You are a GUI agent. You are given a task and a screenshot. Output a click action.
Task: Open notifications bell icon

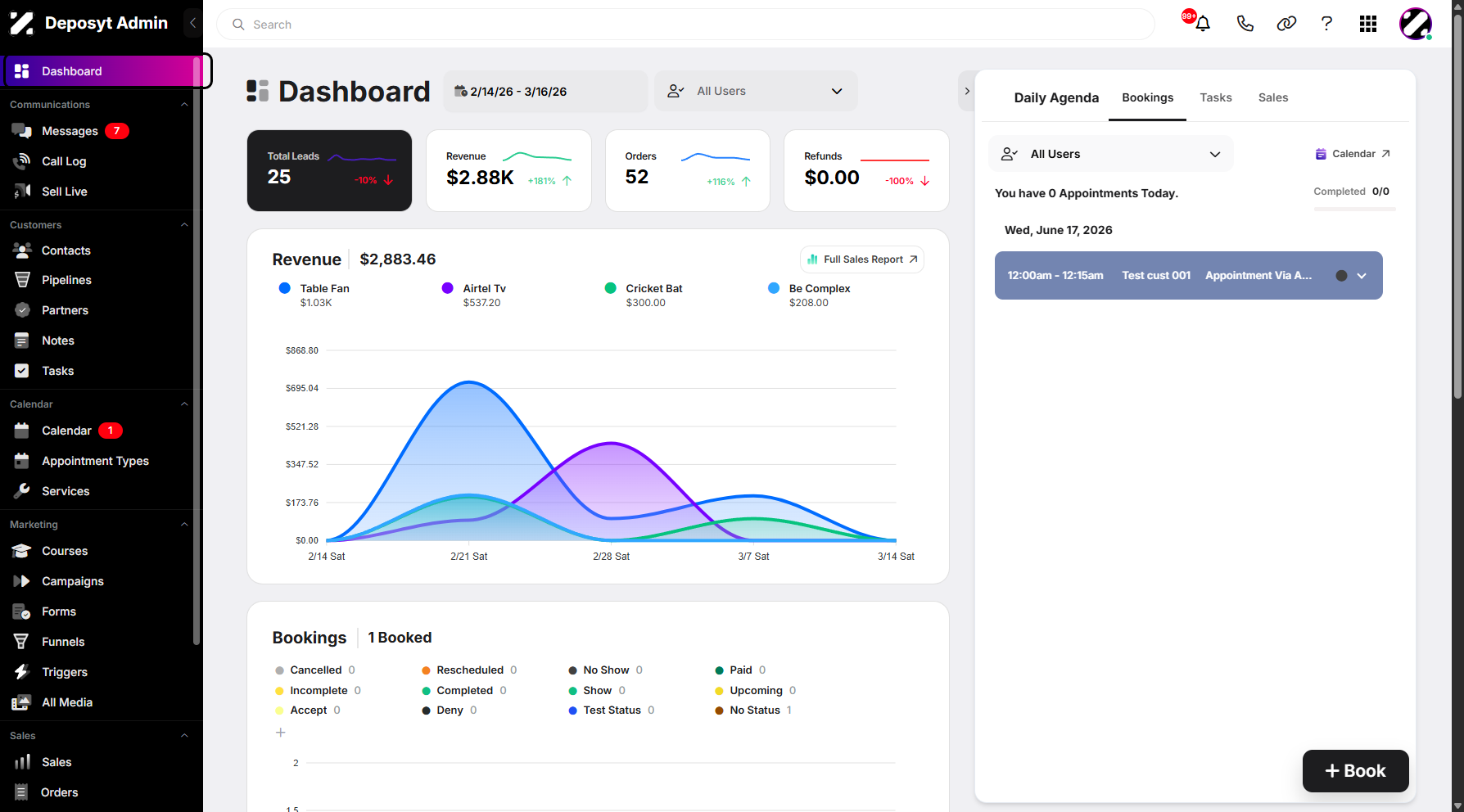[1202, 24]
